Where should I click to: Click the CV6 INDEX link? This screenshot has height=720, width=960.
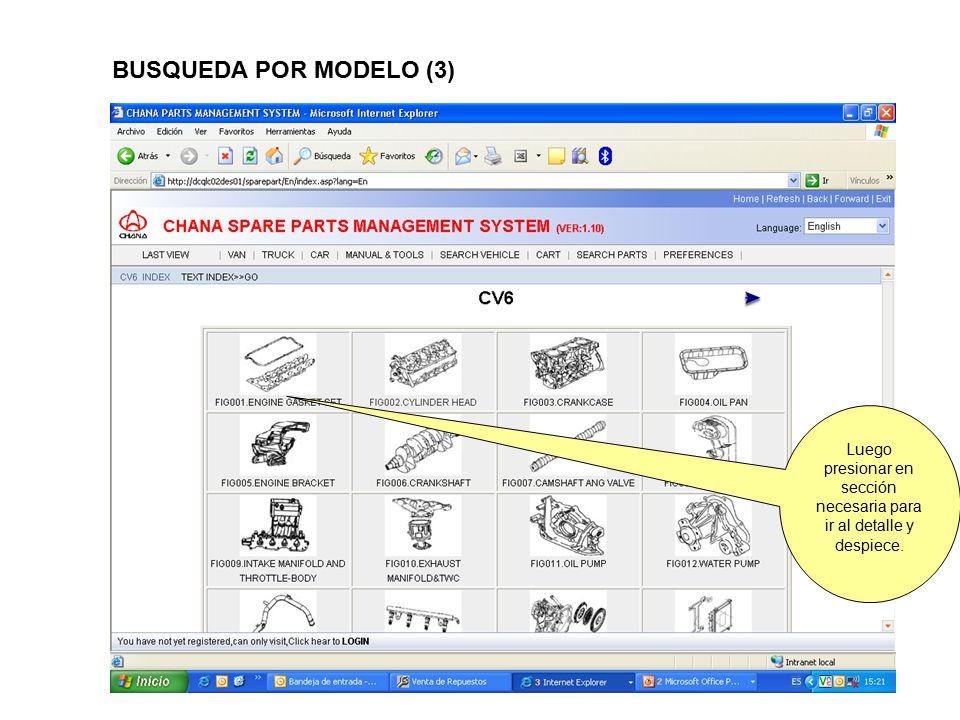(x=145, y=277)
